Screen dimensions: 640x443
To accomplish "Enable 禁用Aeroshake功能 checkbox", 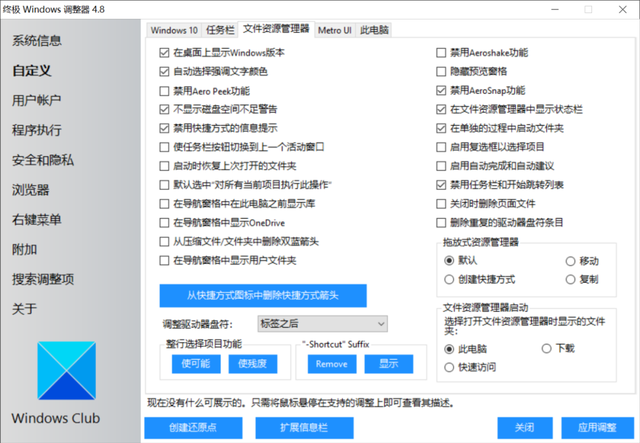I will (441, 53).
